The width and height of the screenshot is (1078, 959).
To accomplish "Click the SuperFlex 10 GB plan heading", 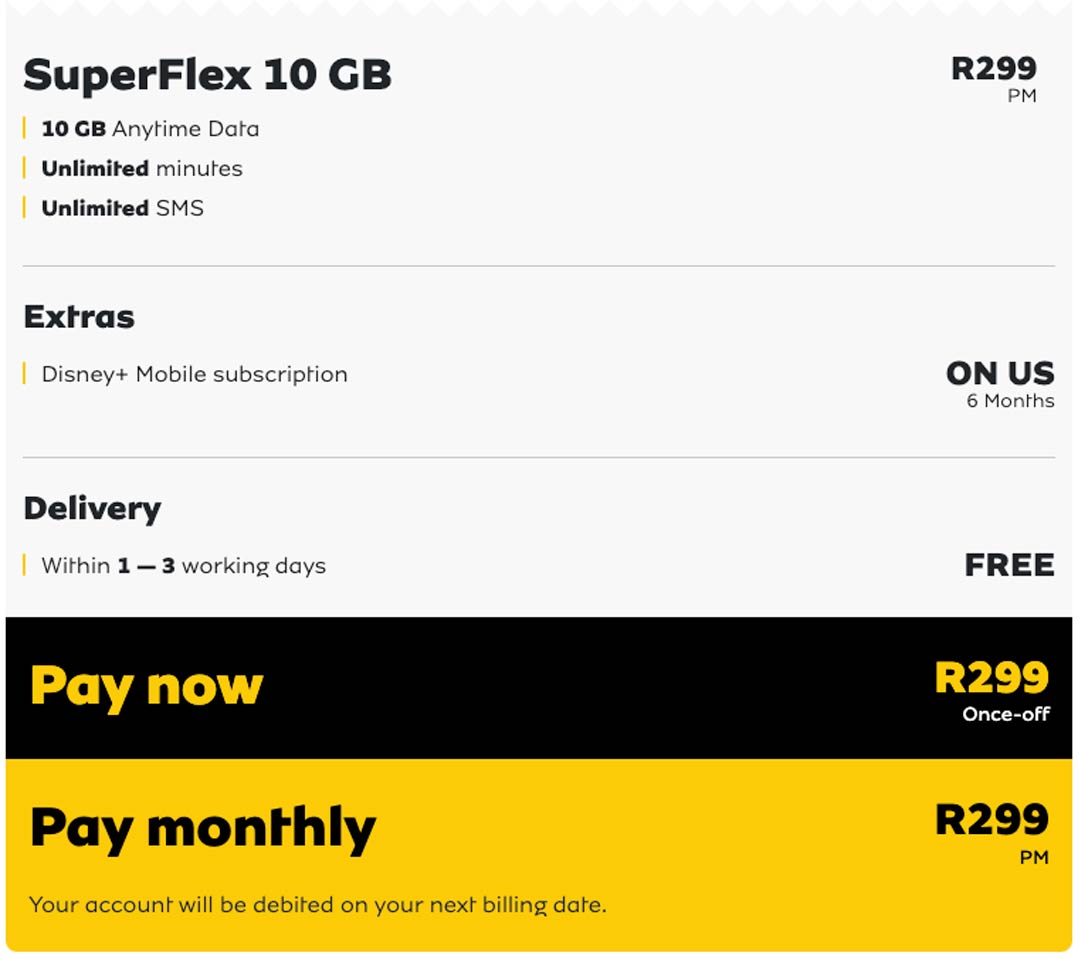I will [207, 75].
